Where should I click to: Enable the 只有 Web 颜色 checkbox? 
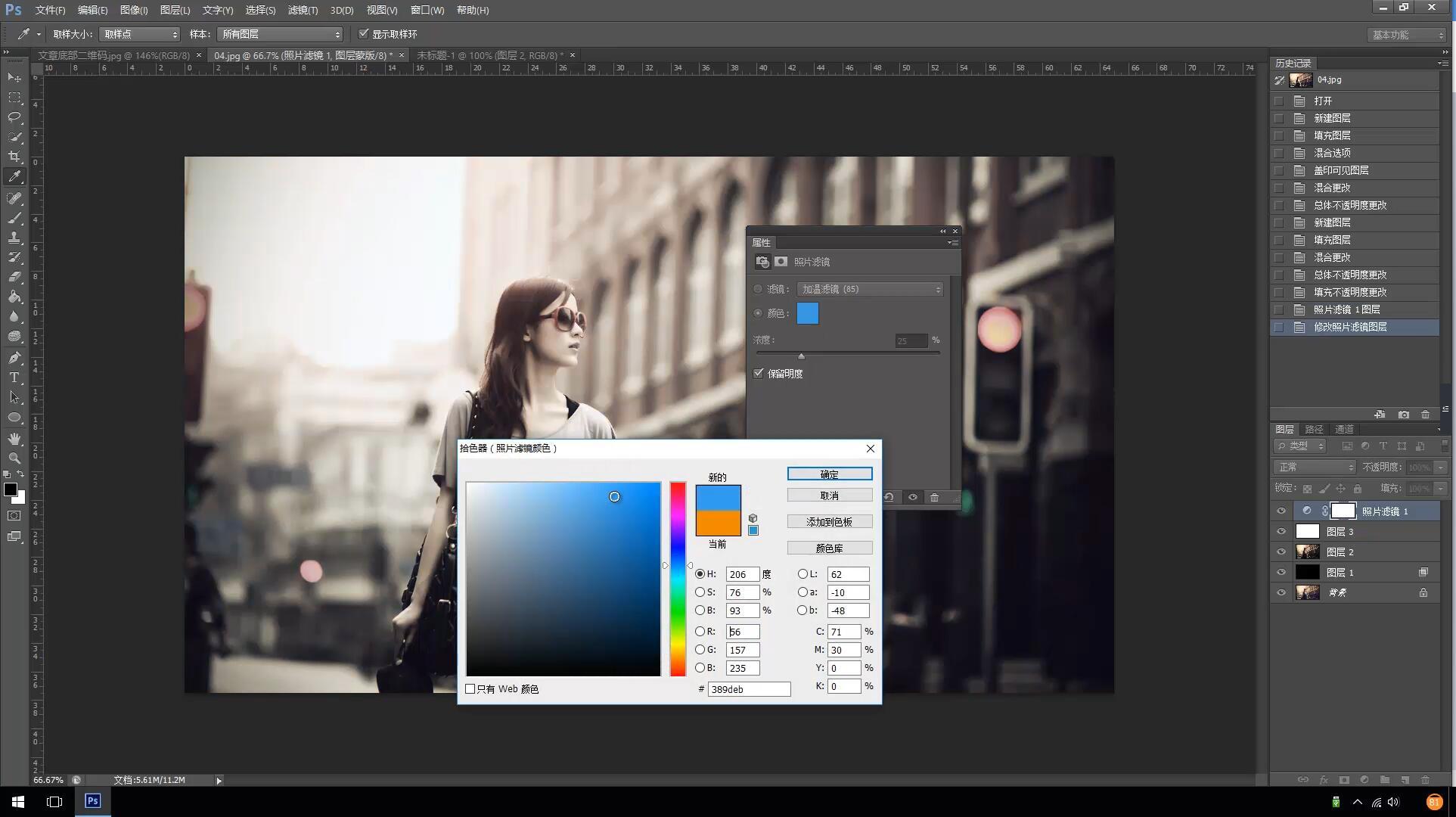click(x=470, y=689)
